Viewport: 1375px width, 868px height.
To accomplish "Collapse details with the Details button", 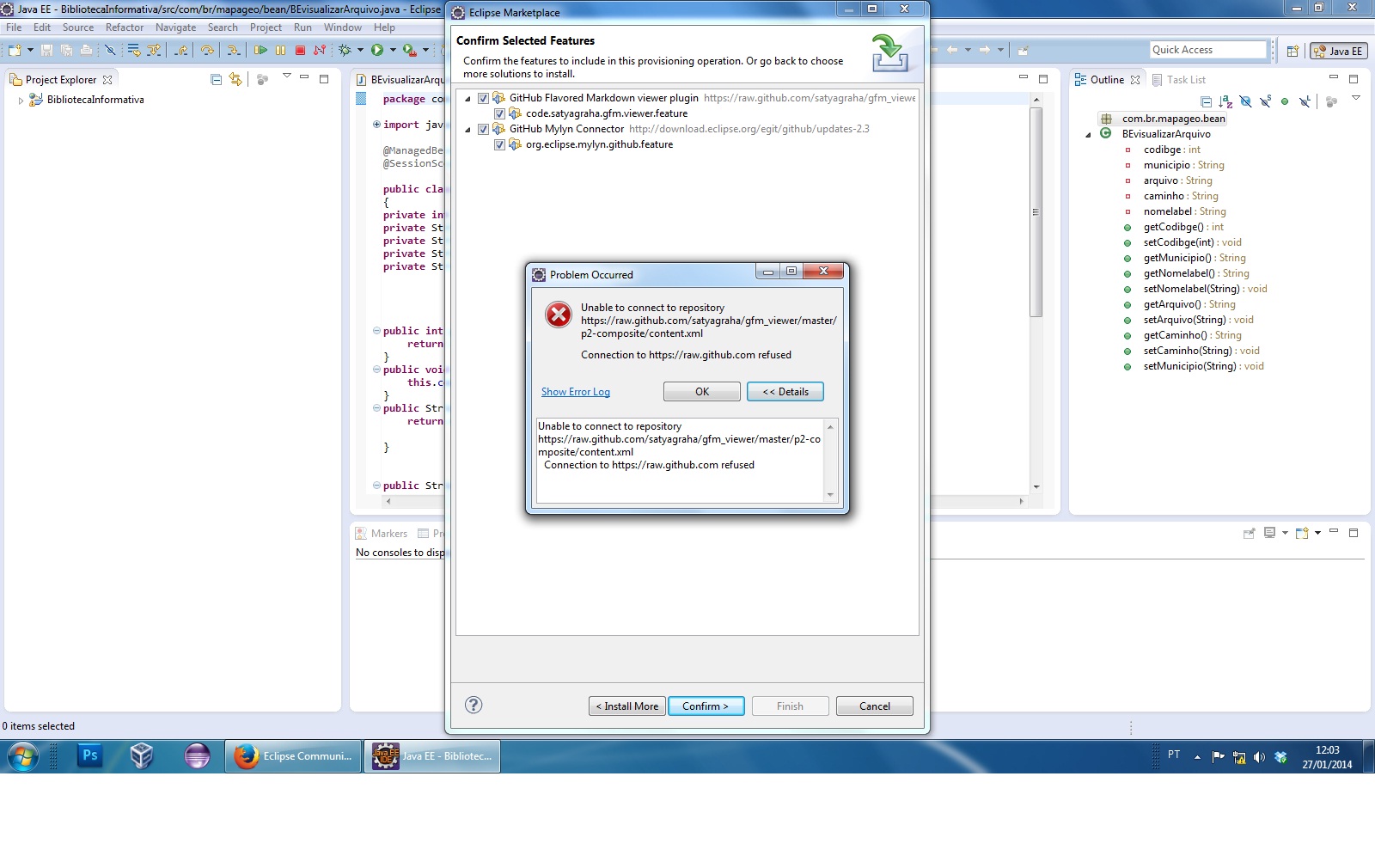I will click(x=785, y=392).
